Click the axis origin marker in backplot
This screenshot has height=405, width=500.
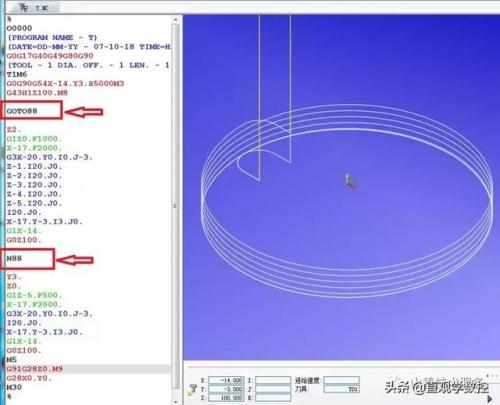[350, 180]
